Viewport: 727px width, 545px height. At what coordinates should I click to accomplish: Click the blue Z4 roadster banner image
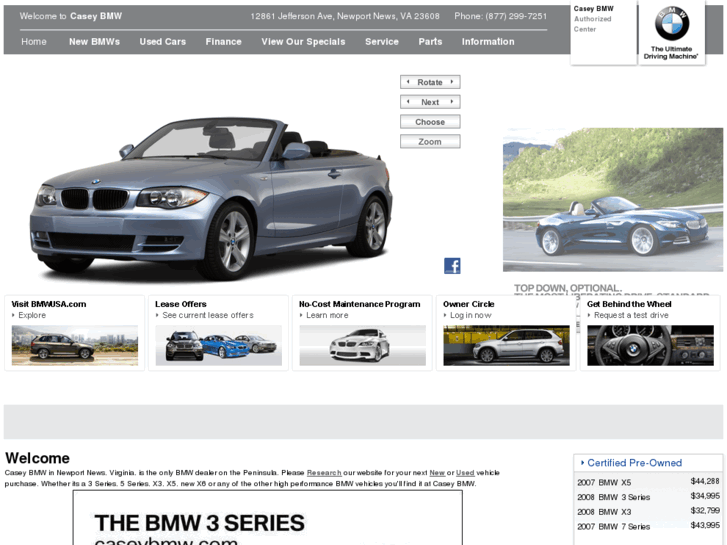click(613, 199)
